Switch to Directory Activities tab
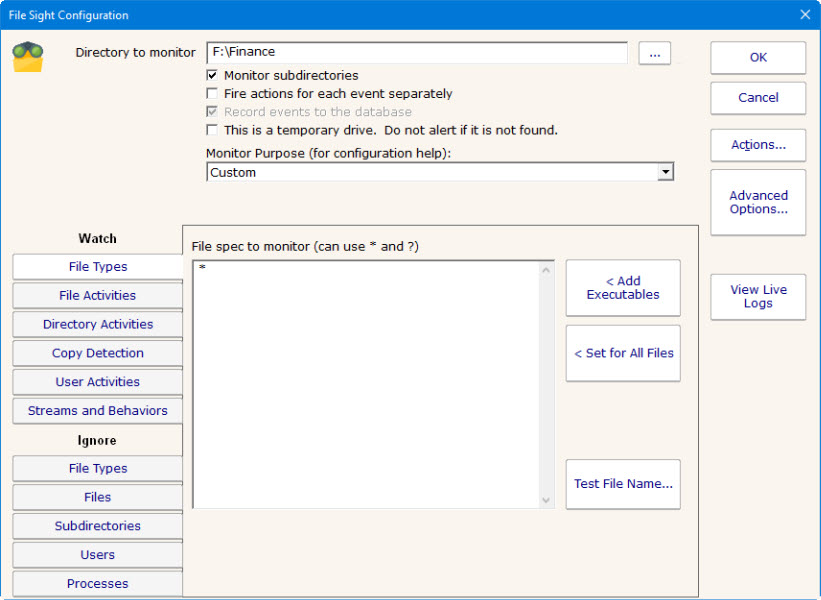The width and height of the screenshot is (821, 600). coord(97,325)
